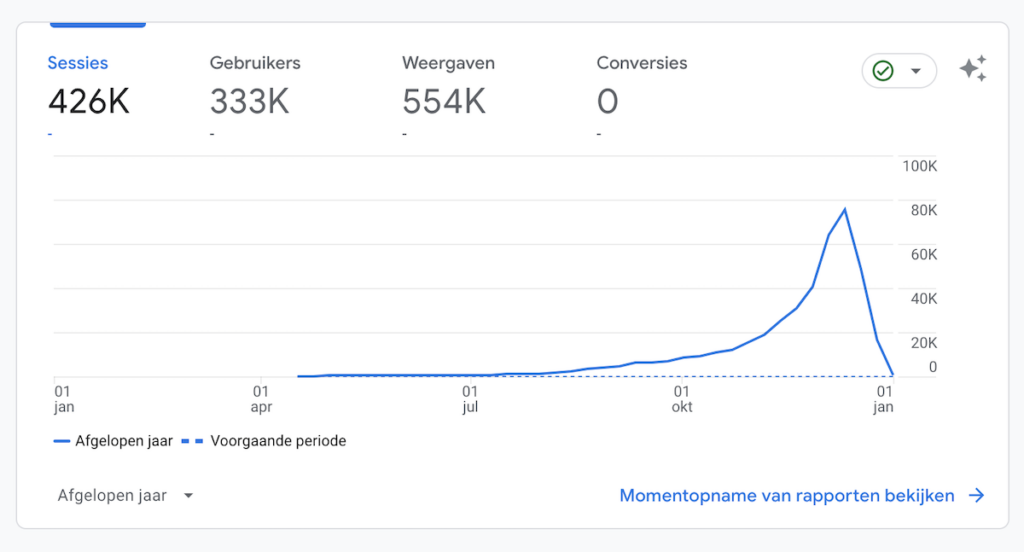1024x552 pixels.
Task: Click the arrow icon after Momentopname link
Action: point(977,496)
